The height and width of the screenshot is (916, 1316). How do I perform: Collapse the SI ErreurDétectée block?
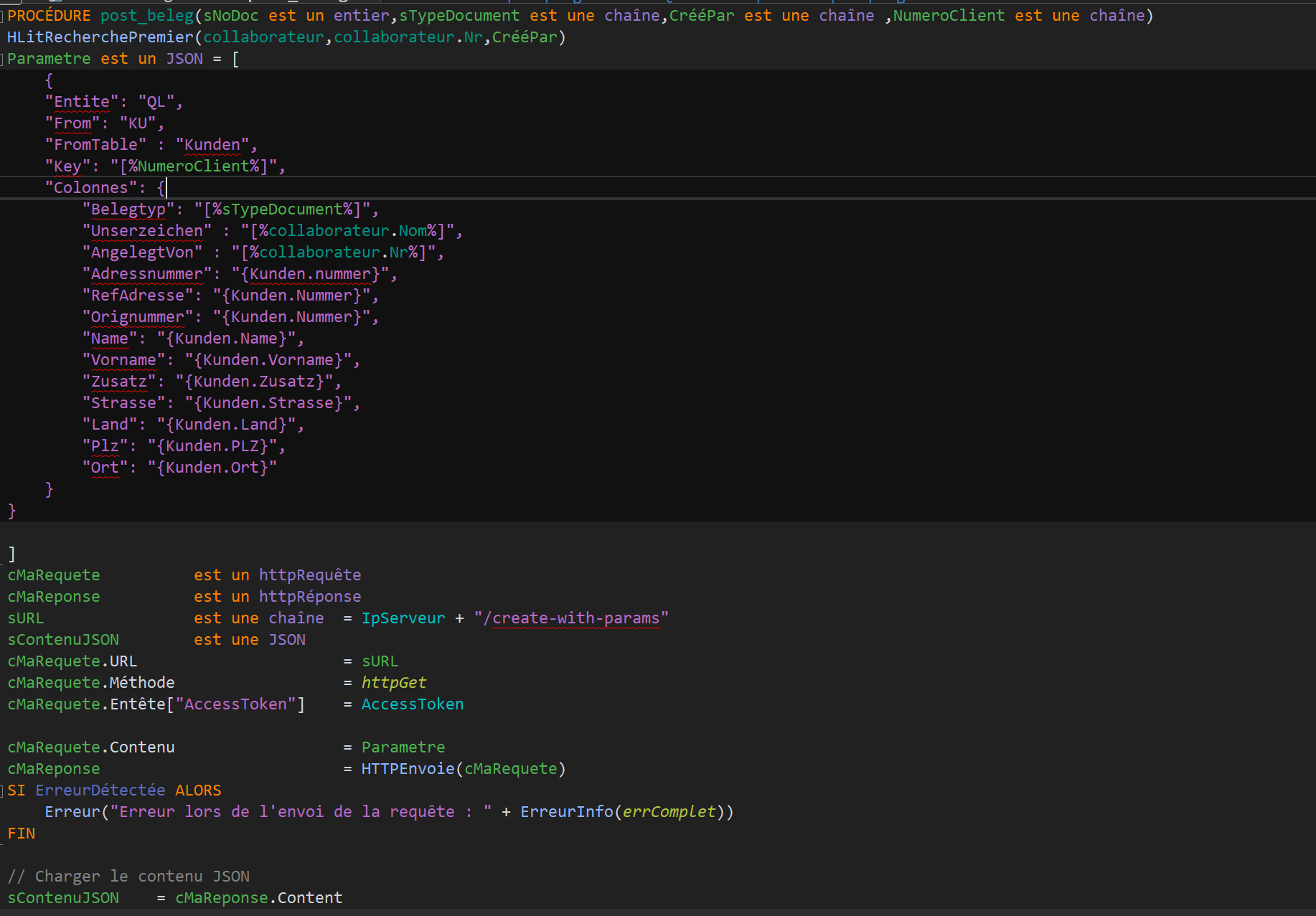point(2,790)
